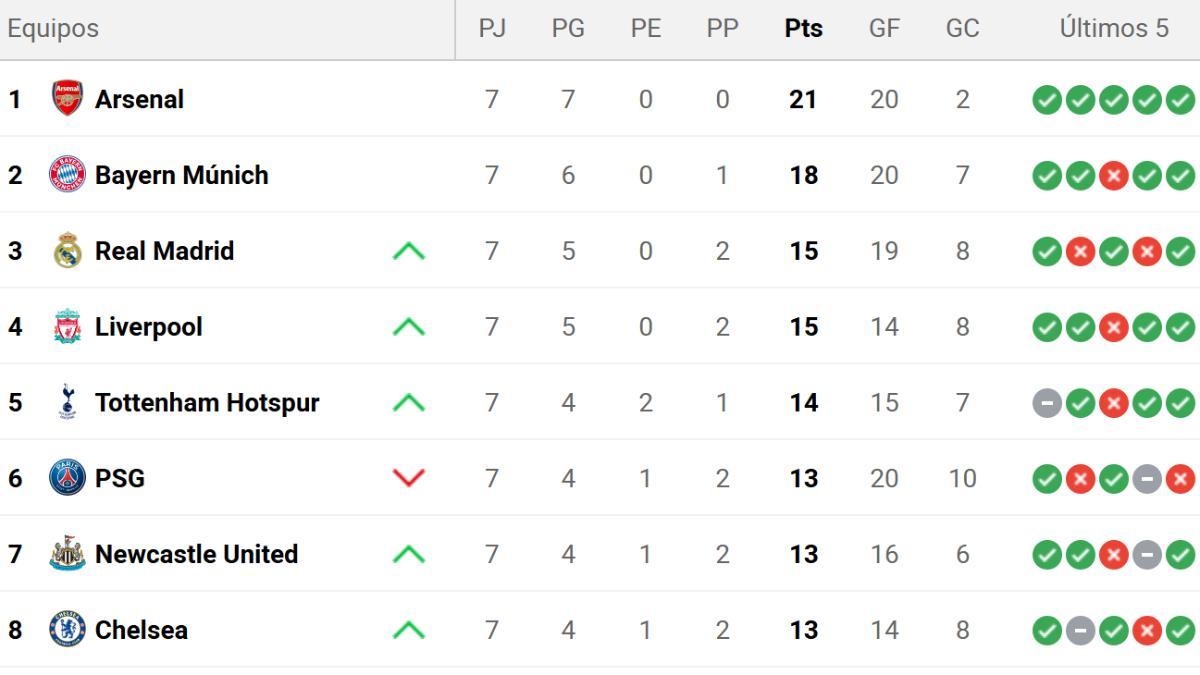Open the Liverpool team page
This screenshot has width=1200, height=675.
pos(148,326)
